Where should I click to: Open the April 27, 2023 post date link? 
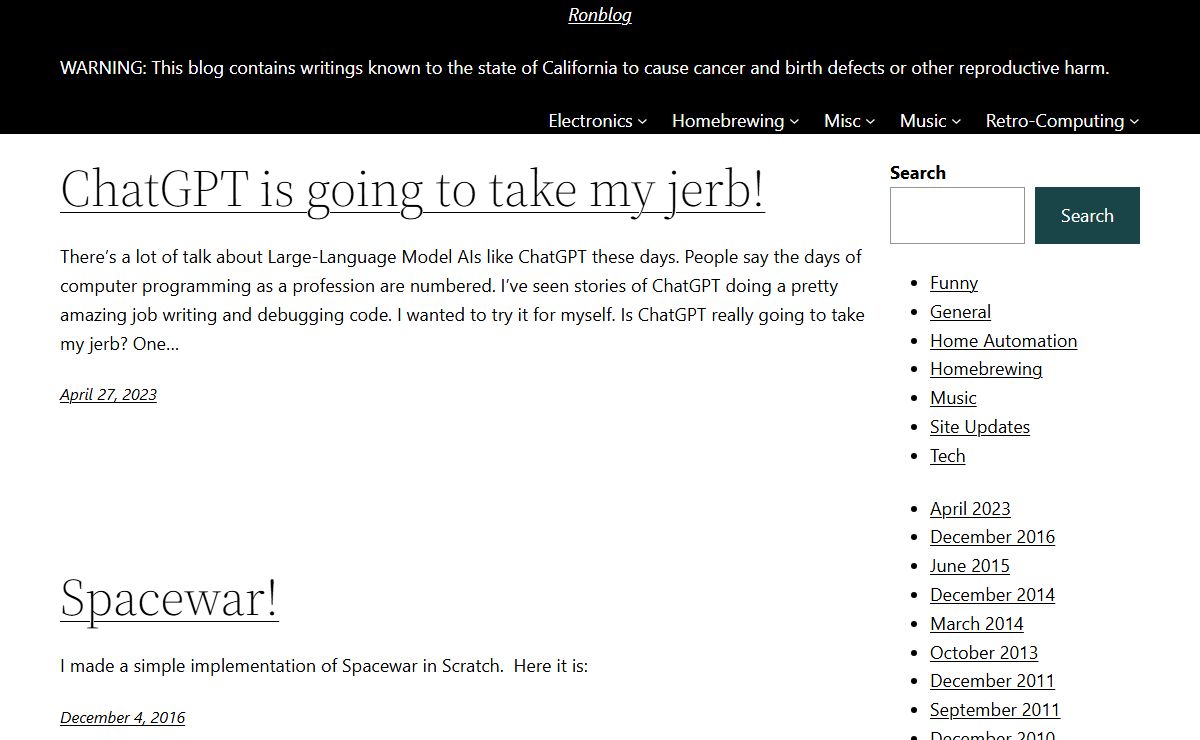click(x=108, y=394)
